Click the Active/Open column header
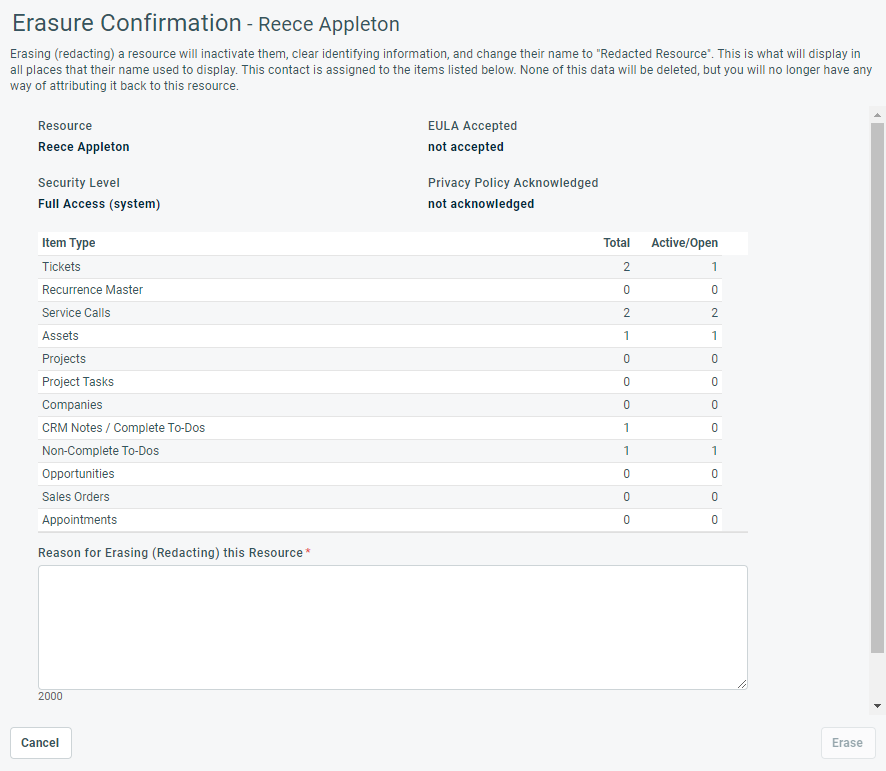The height and width of the screenshot is (771, 886). (684, 243)
